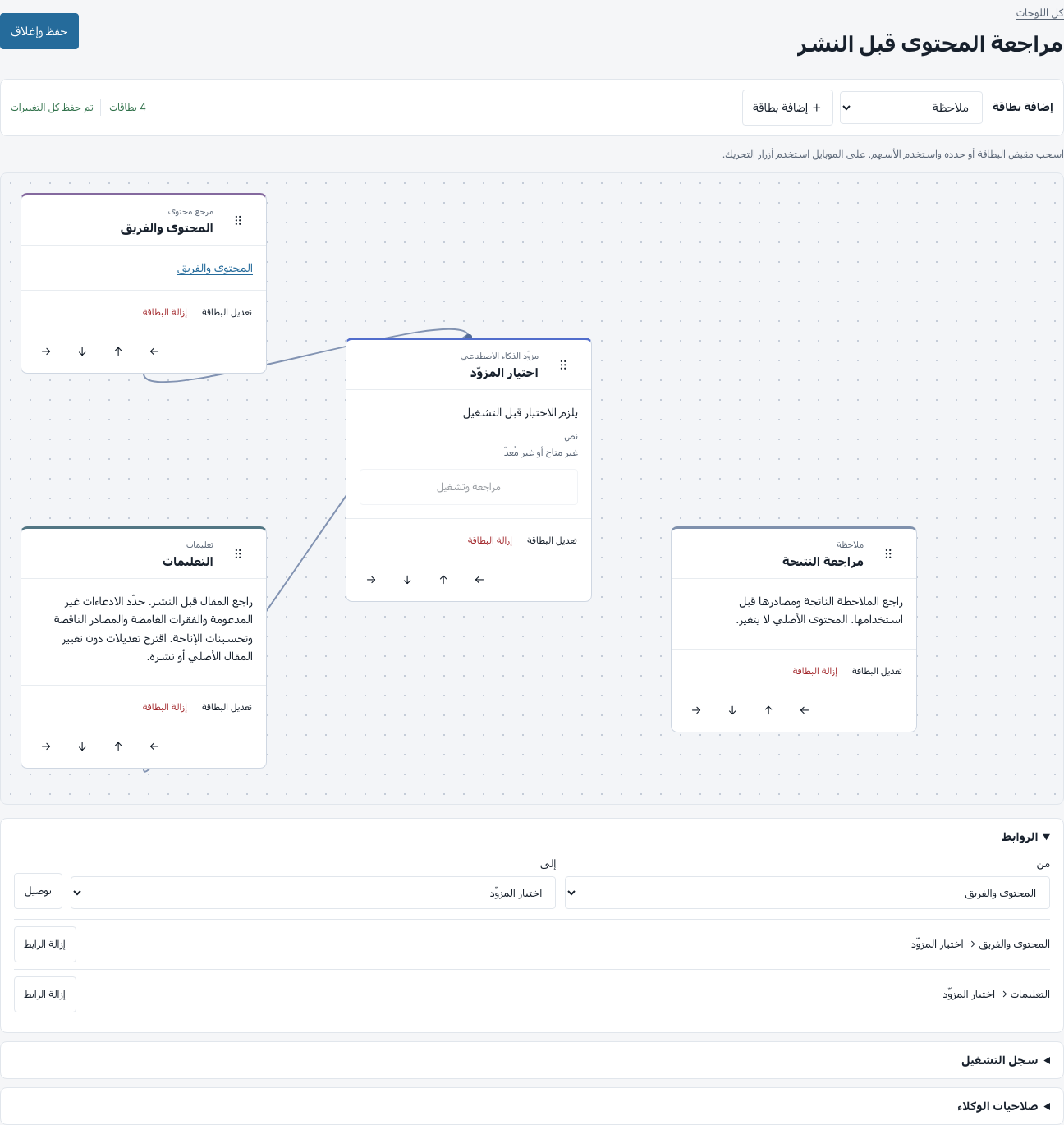Move اختيار المزوّد card up with arrow

443,580
